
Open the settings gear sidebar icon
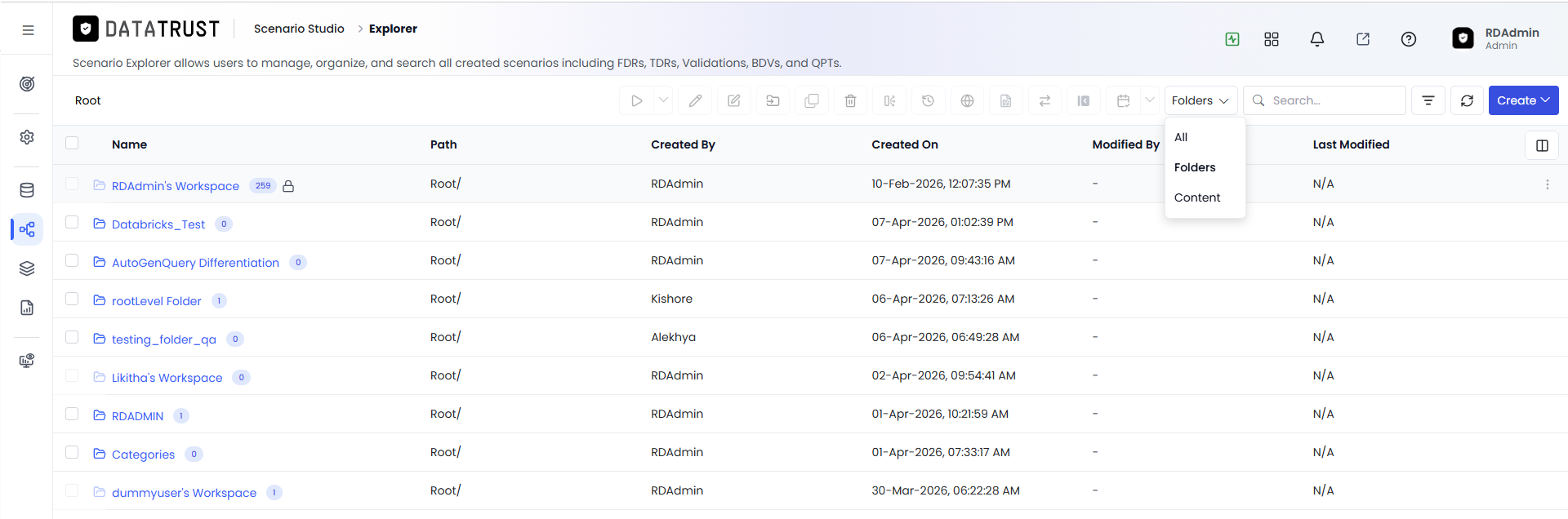click(x=27, y=137)
